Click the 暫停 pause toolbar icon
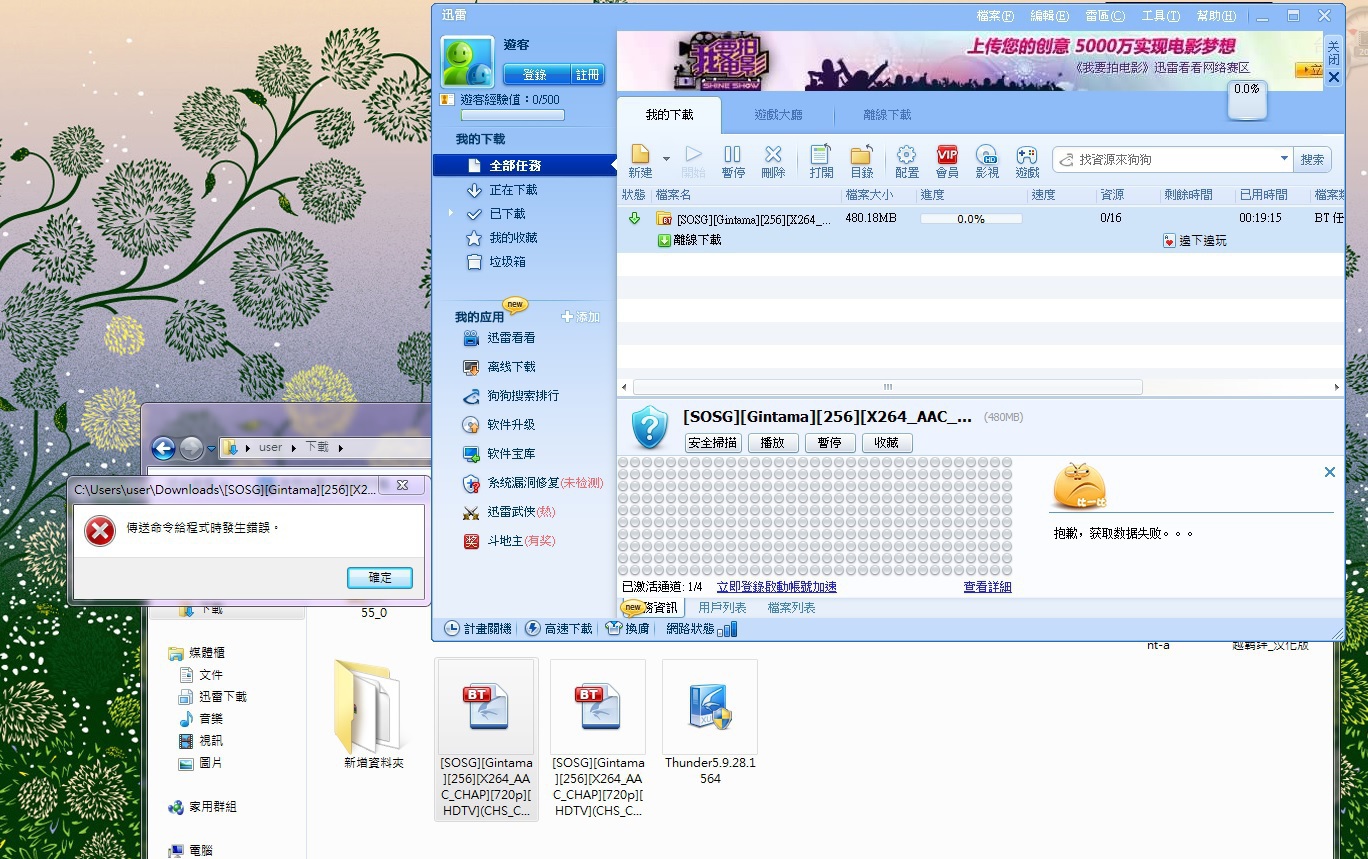Image resolution: width=1368 pixels, height=859 pixels. 733,155
